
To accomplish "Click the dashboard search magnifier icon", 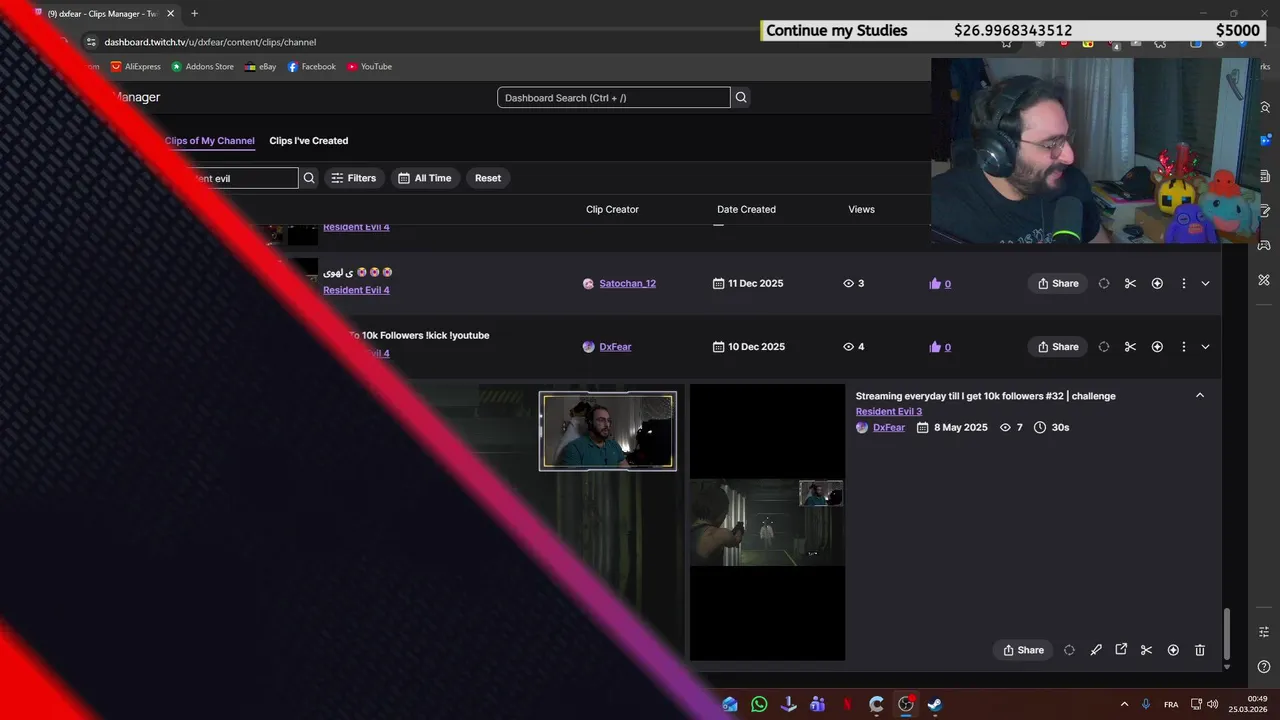I will click(741, 97).
